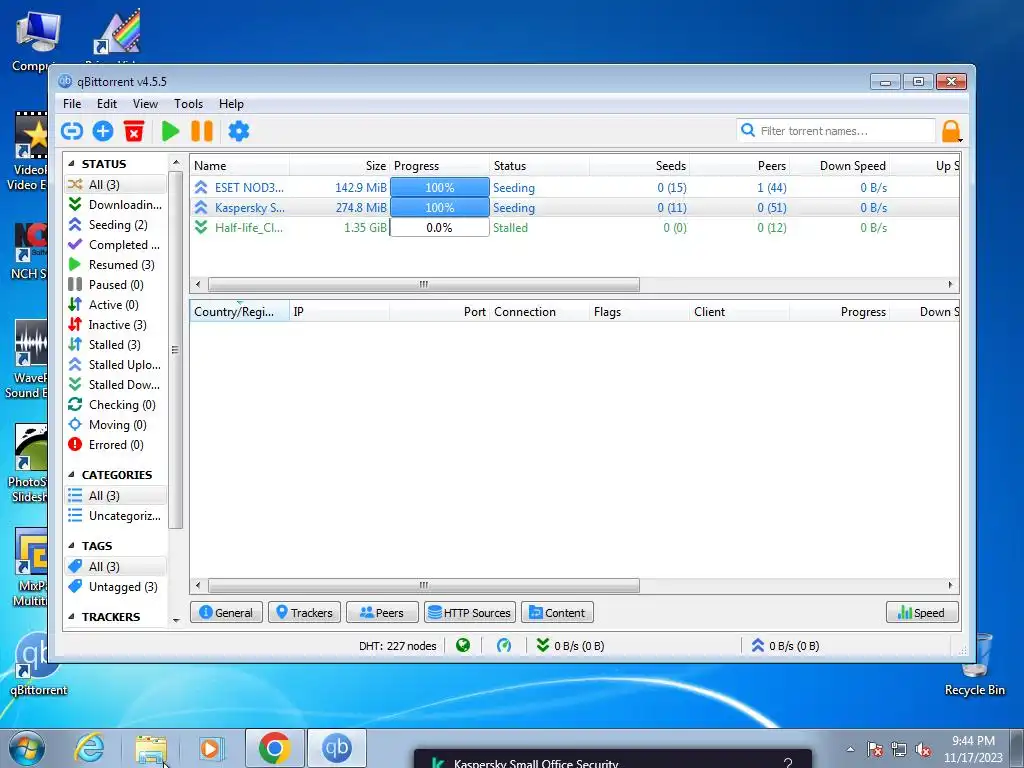The image size is (1024, 768).
Task: Click the red Remove torrent toolbar icon
Action: pos(134,131)
